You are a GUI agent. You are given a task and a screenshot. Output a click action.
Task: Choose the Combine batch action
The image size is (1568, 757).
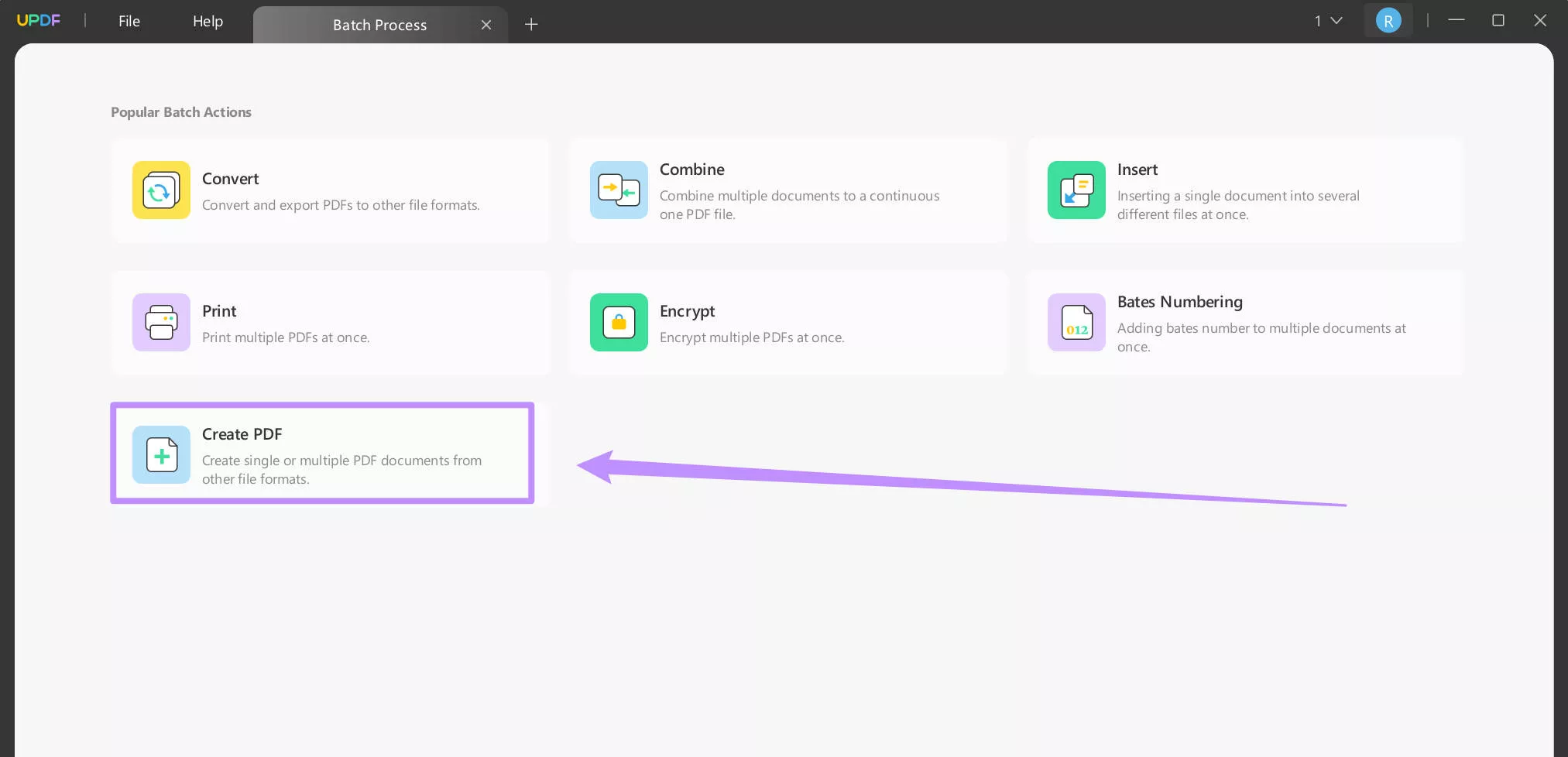click(x=787, y=190)
